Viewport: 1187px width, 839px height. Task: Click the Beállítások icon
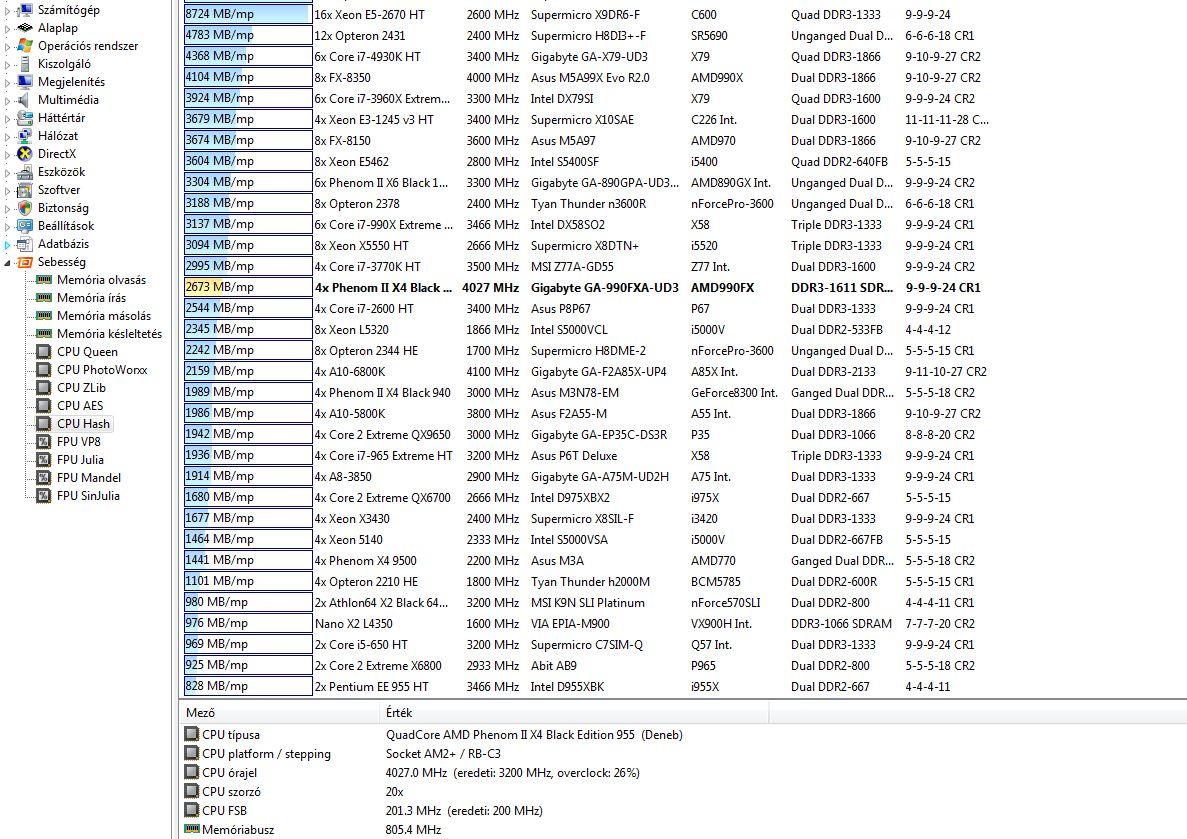25,226
